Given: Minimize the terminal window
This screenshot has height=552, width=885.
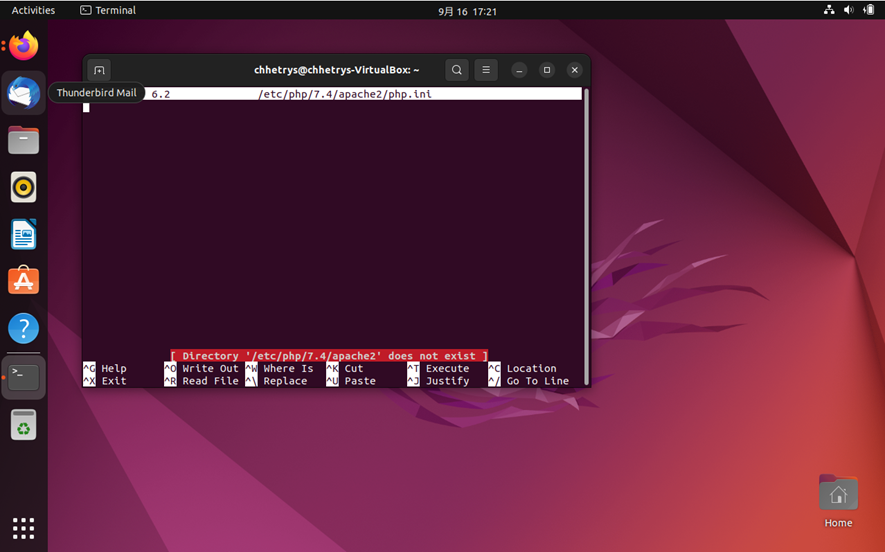Looking at the screenshot, I should (x=519, y=70).
